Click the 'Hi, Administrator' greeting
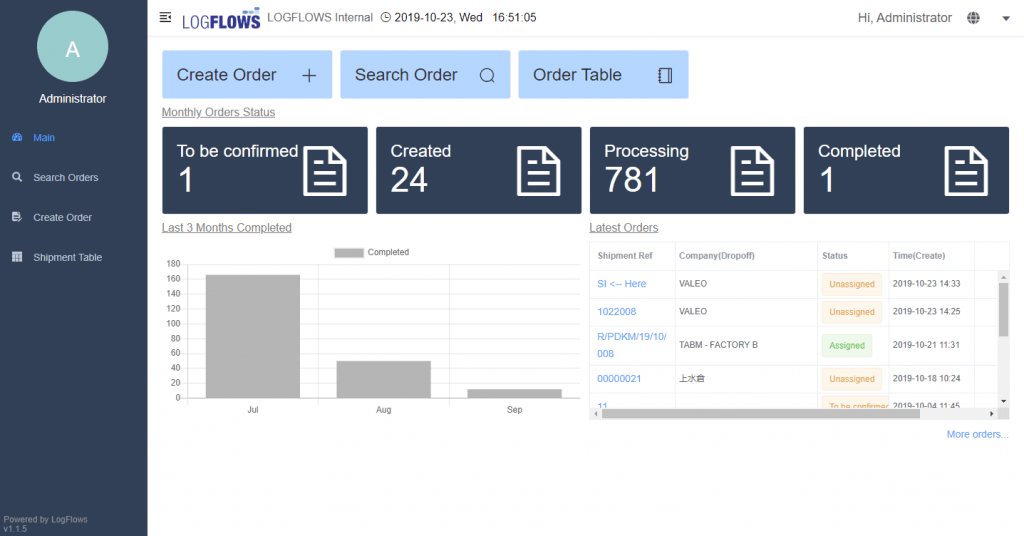 point(904,18)
